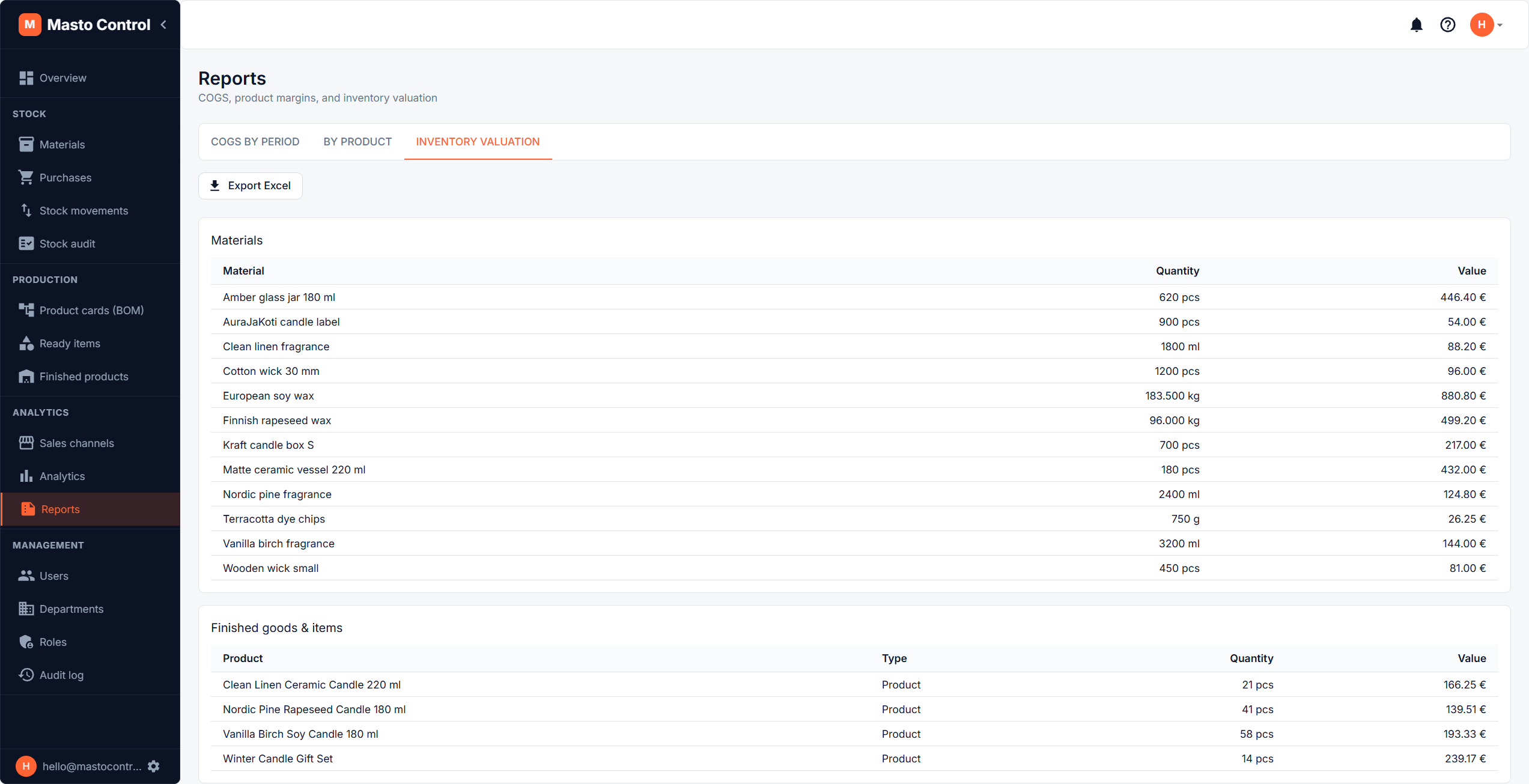This screenshot has height=784, width=1529.
Task: Collapse the sidebar with the chevron
Action: (x=163, y=25)
